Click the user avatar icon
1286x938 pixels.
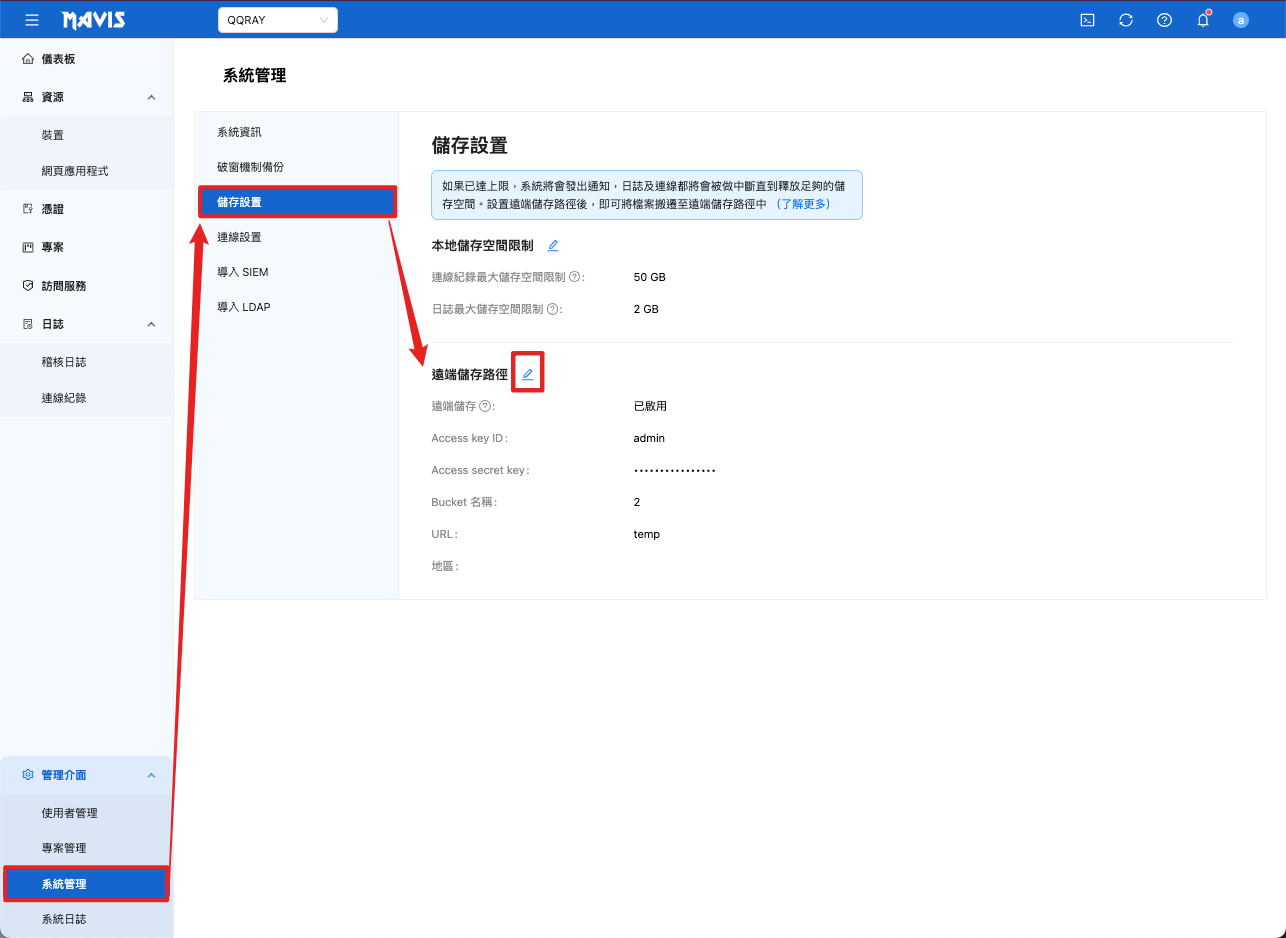(x=1241, y=20)
